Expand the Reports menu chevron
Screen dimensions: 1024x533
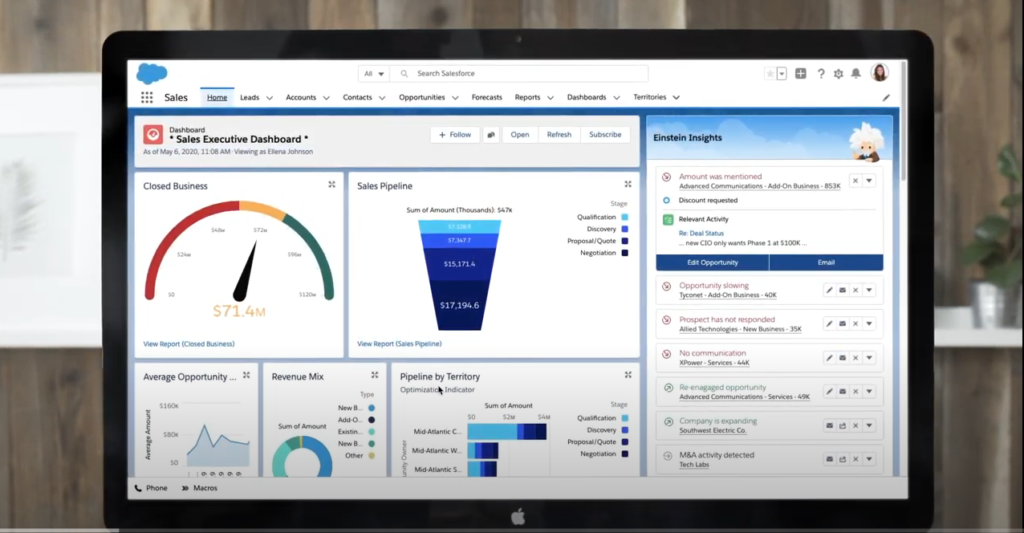tap(551, 98)
